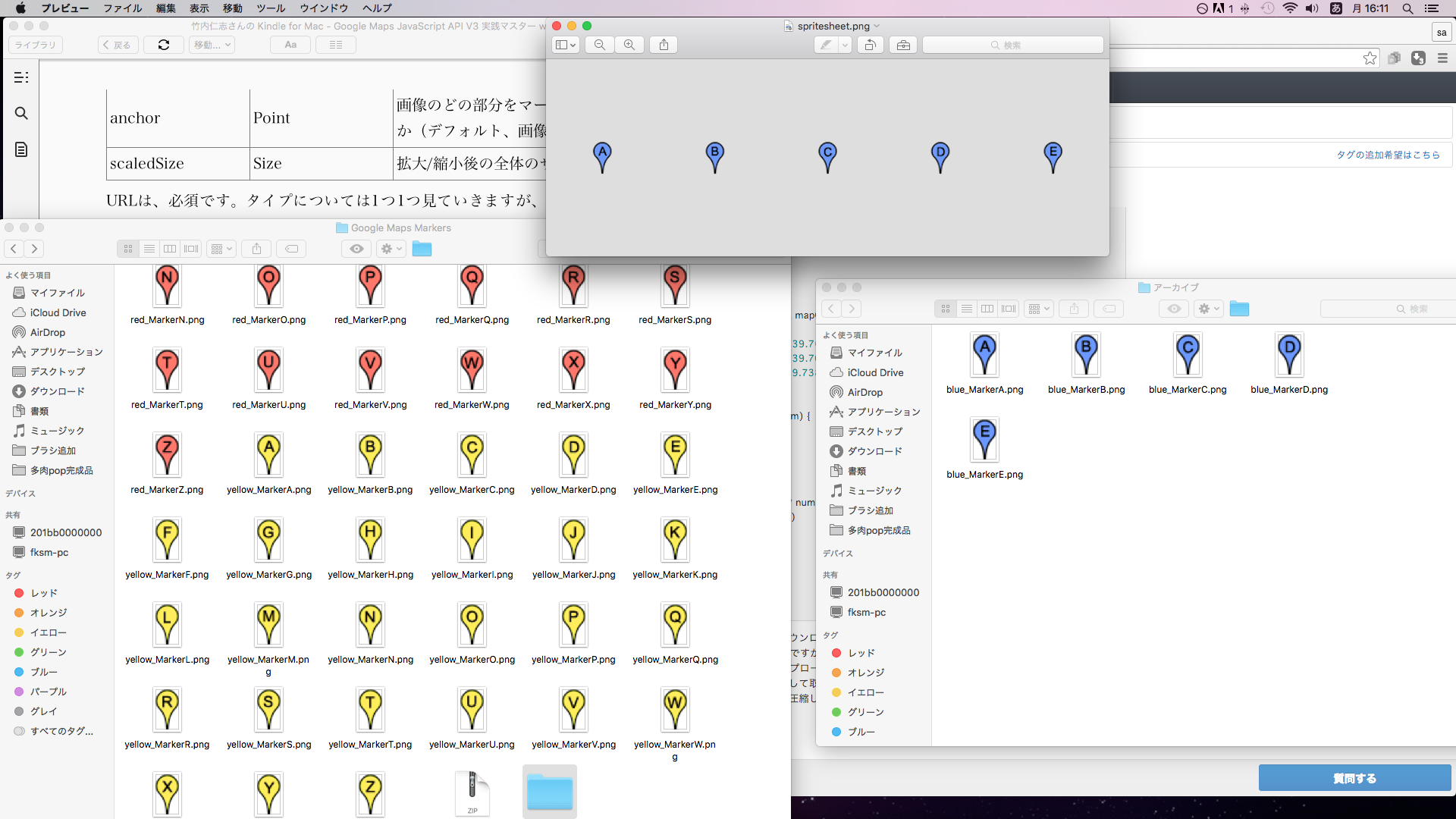
Task: Click the Preview share button
Action: 664,45
